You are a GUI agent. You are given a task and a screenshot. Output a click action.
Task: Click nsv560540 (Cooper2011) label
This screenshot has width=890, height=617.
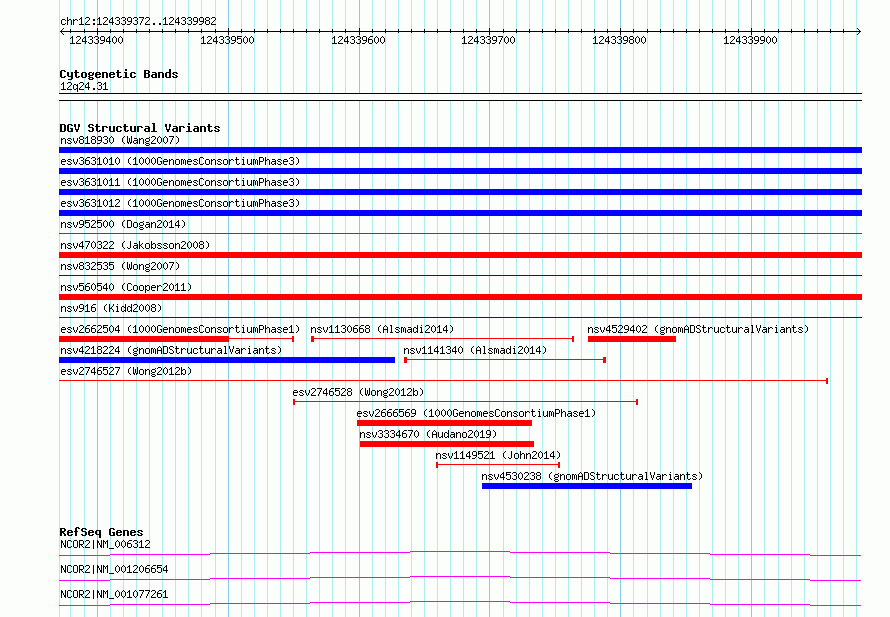(126, 287)
